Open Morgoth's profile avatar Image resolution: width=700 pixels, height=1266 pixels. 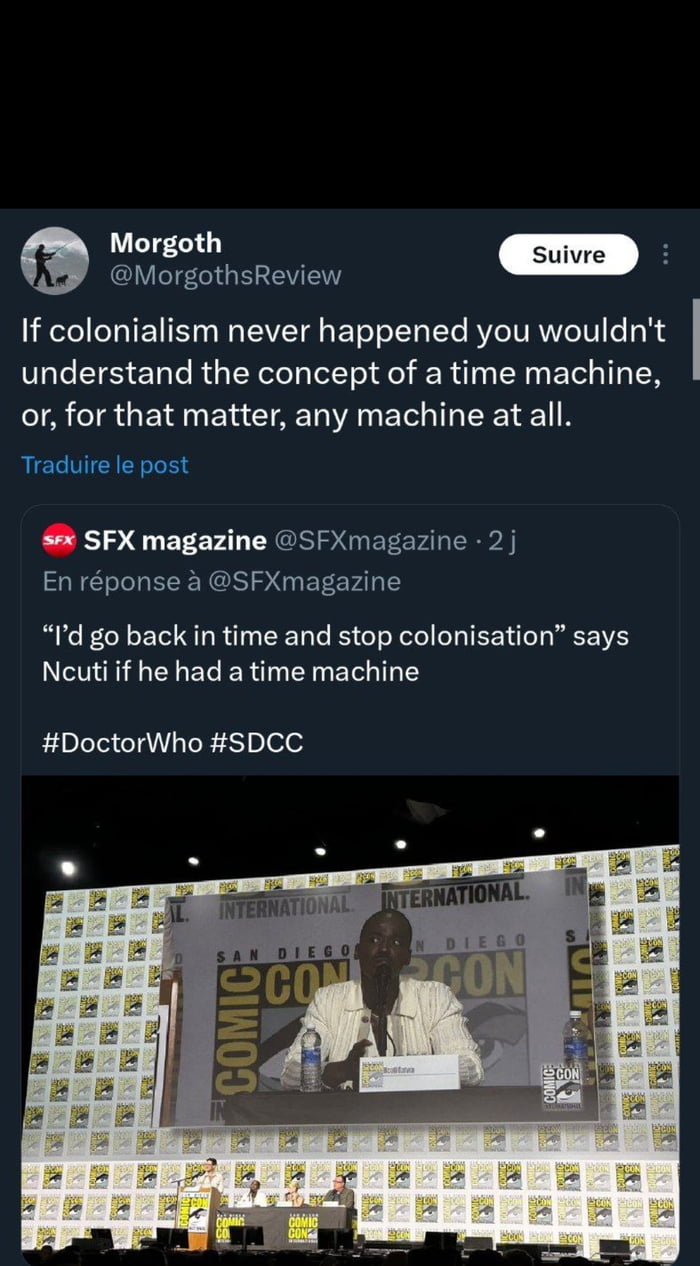click(54, 260)
